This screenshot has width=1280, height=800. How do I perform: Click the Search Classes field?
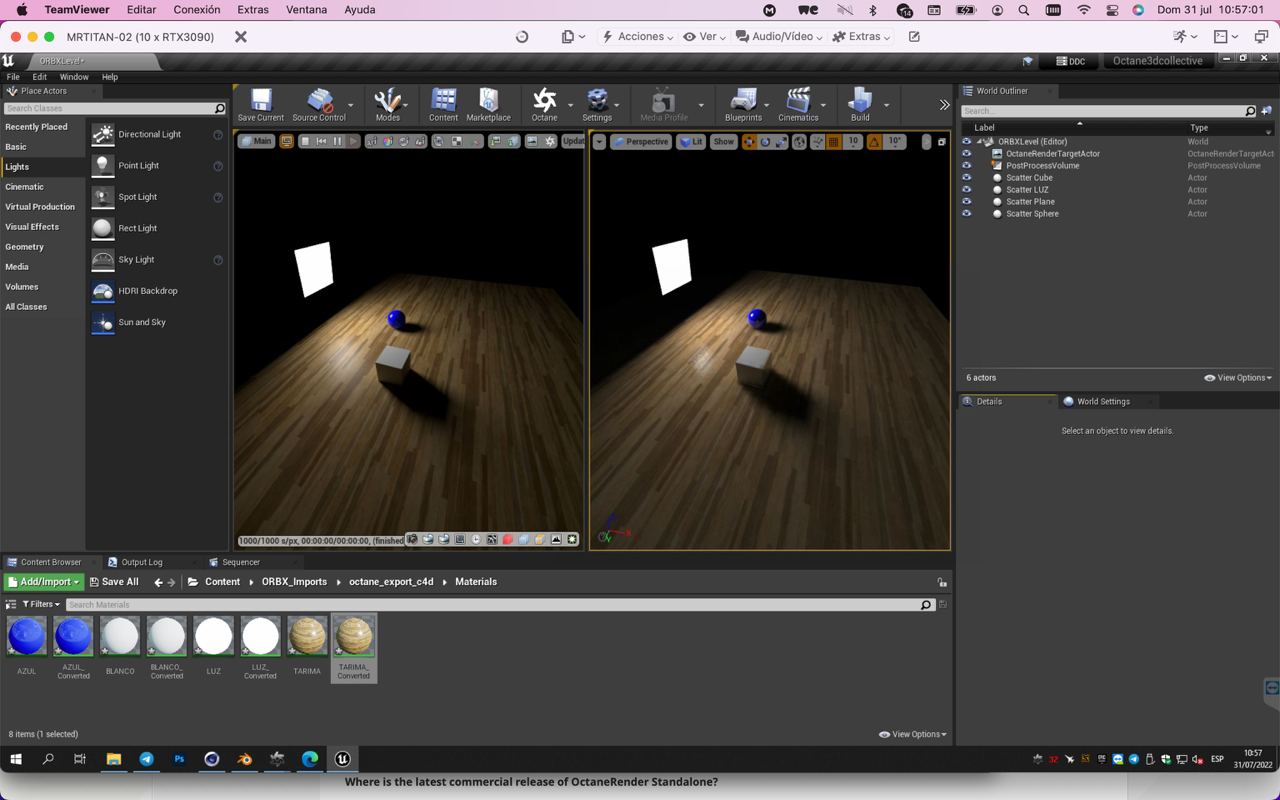(x=115, y=108)
